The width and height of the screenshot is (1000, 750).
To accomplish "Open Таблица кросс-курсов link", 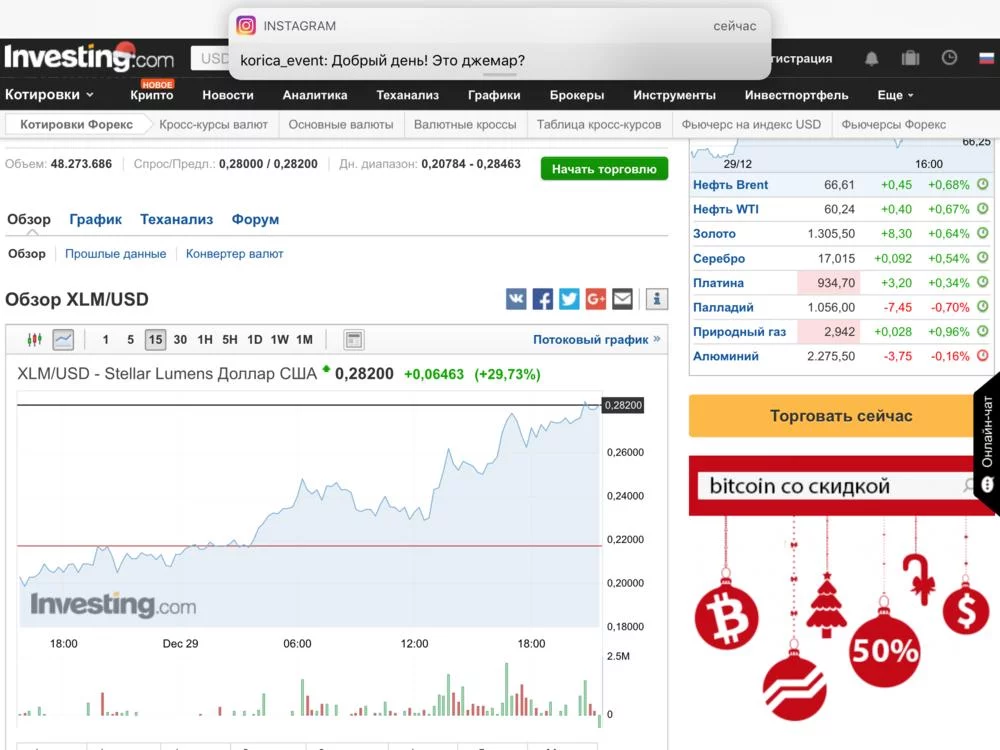I will point(598,124).
